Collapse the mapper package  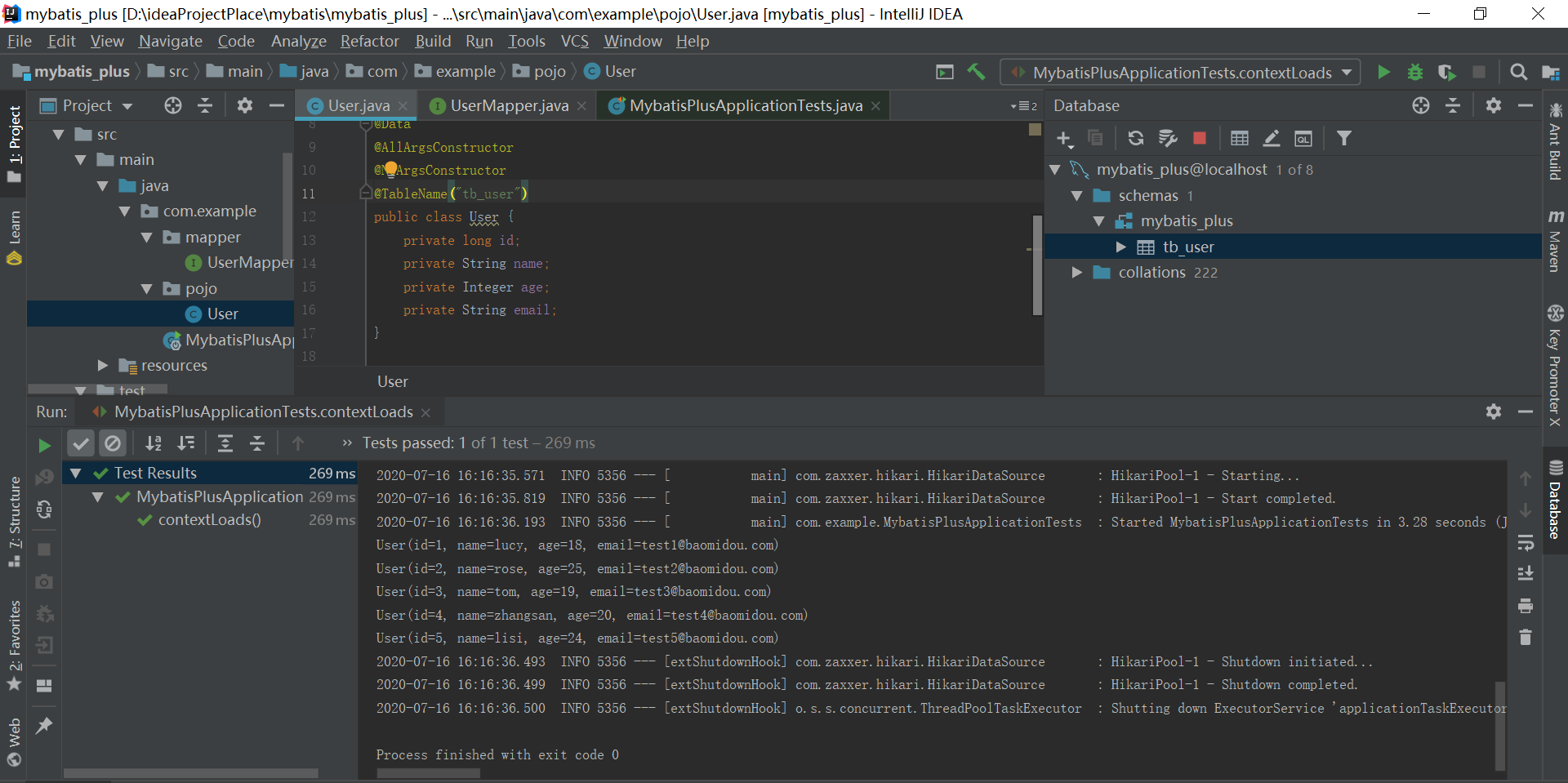(x=147, y=238)
